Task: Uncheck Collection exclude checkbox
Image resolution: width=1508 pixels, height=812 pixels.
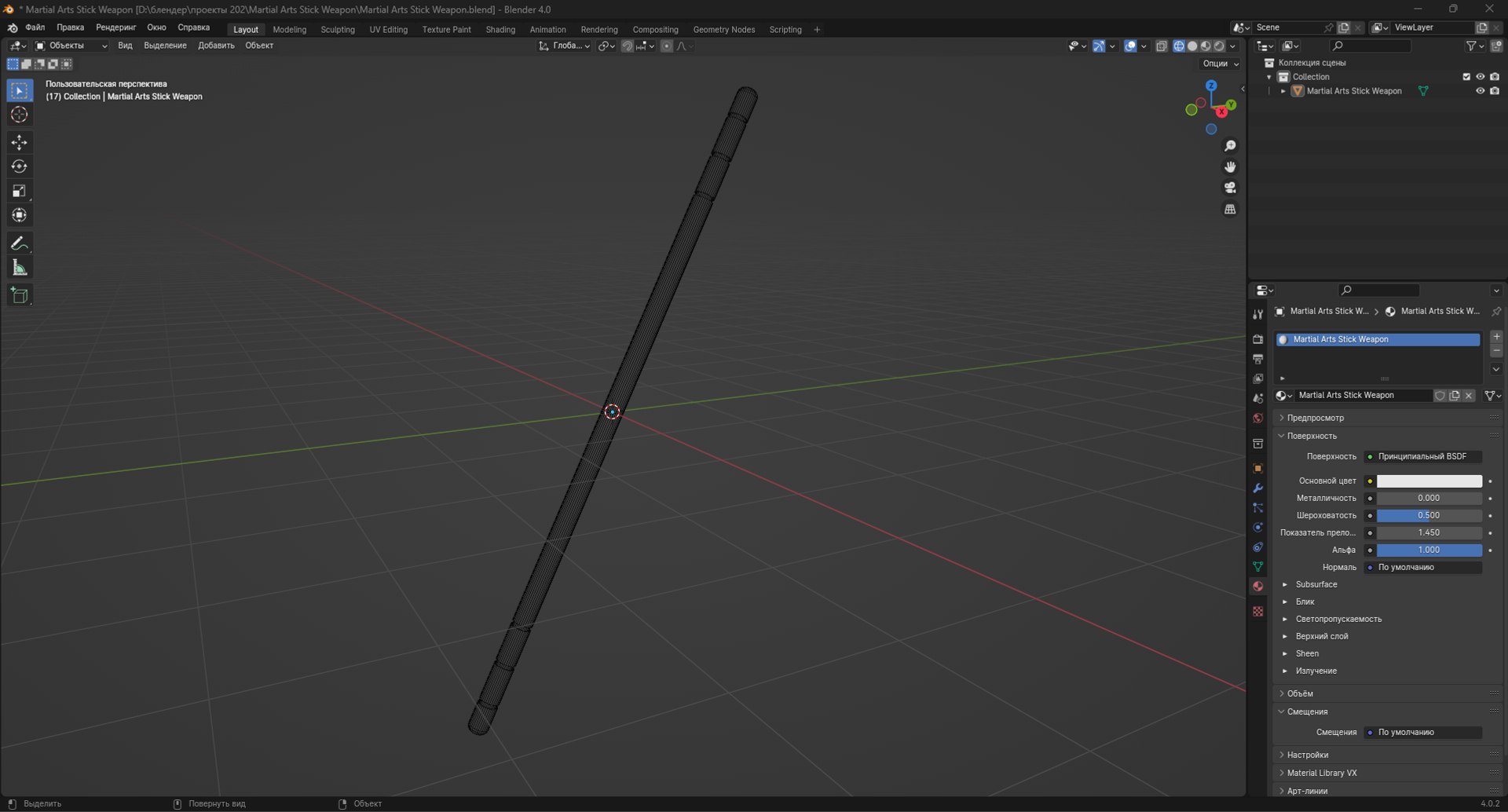Action: (1466, 77)
